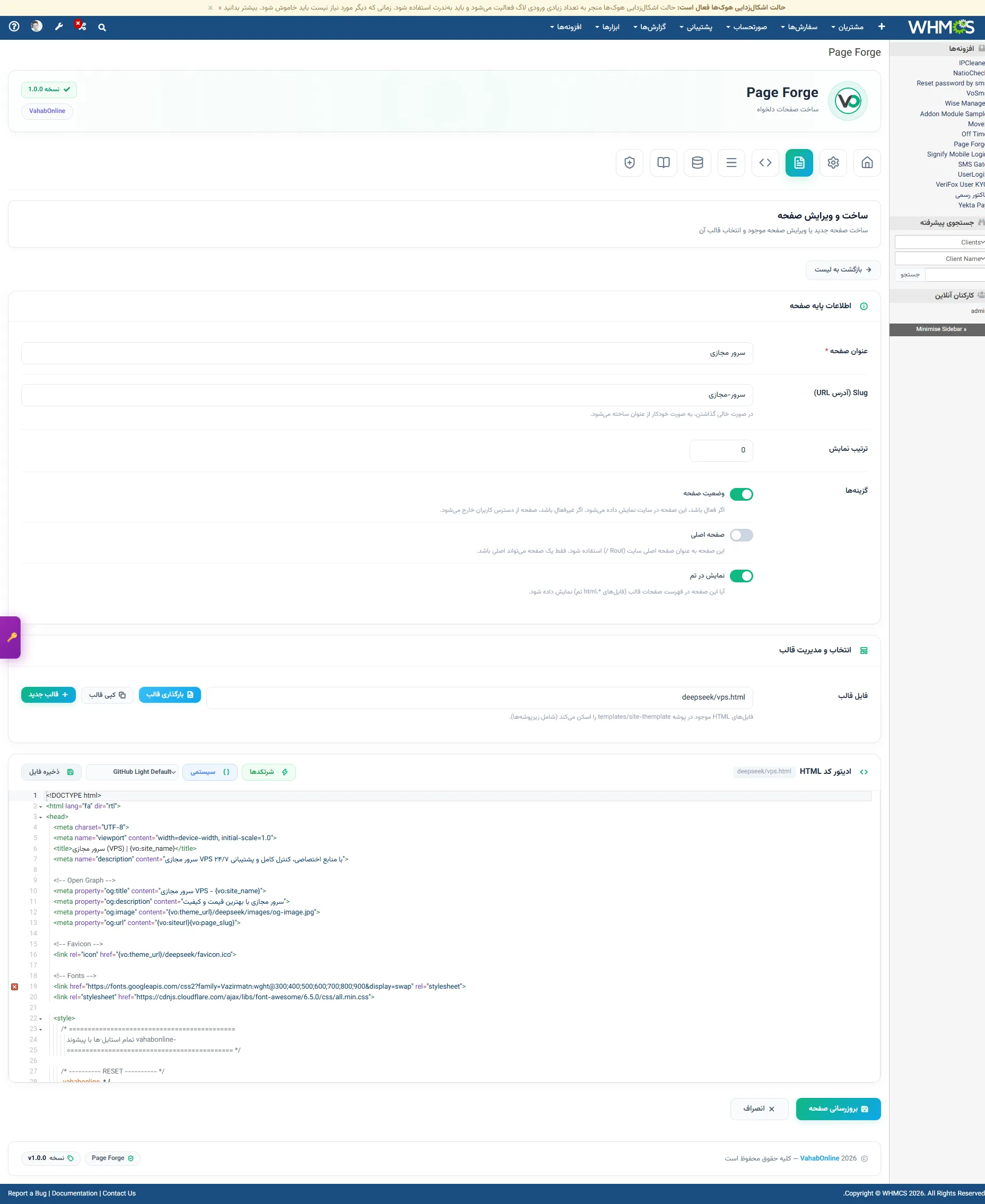Open the GitHub Light Default theme dropdown
Viewport: 985px width, 1204px height.
pos(132,772)
